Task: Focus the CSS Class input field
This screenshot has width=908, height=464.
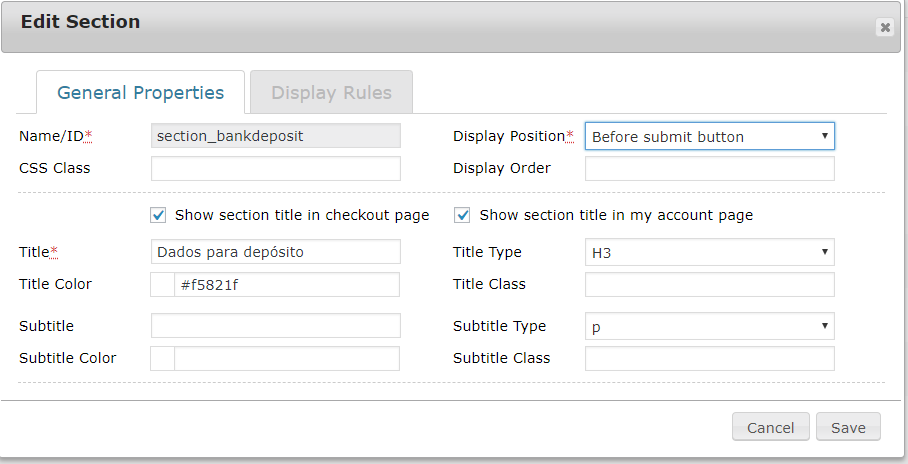Action: point(276,169)
